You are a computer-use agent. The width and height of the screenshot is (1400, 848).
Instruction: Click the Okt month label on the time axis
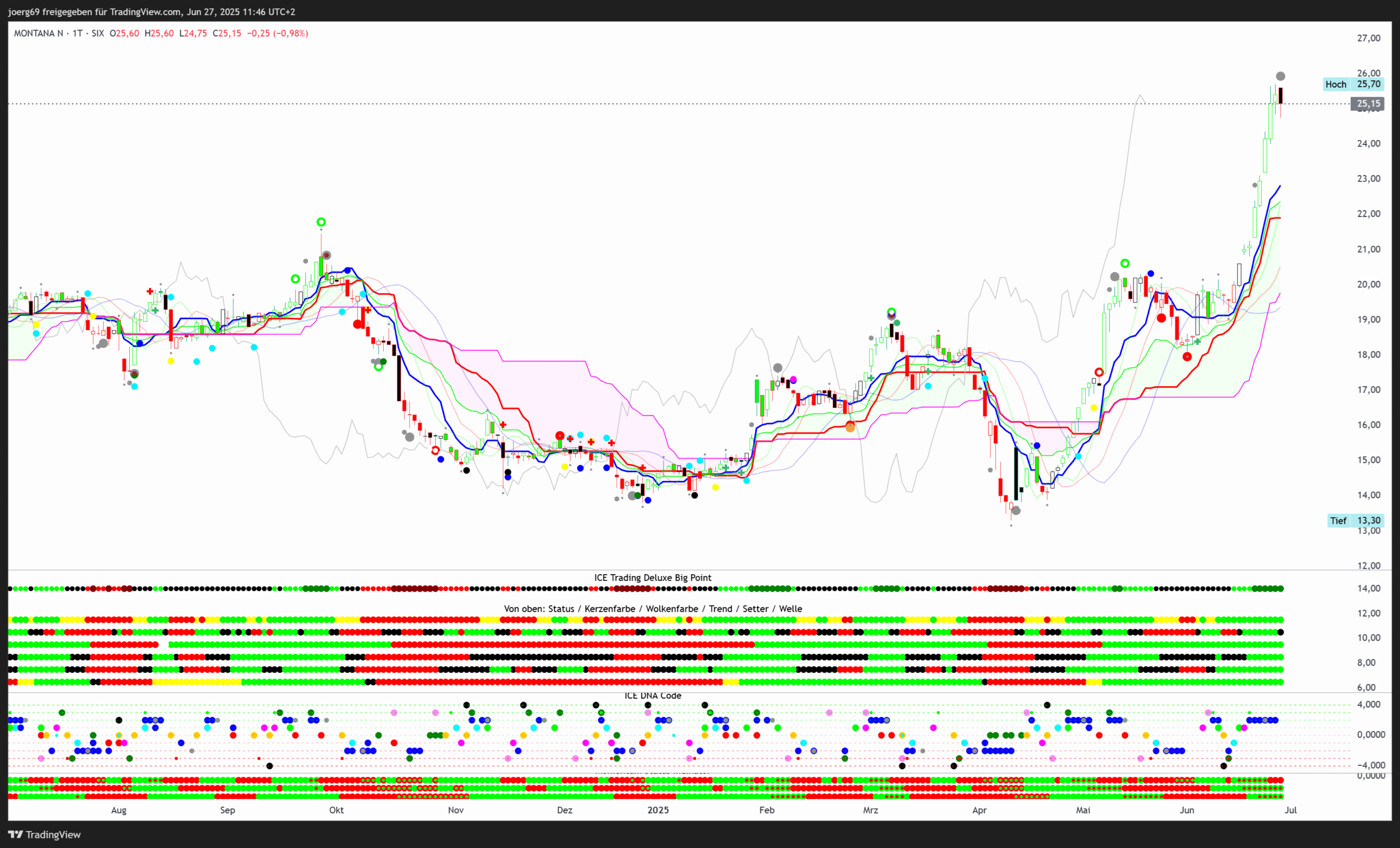tap(337, 810)
